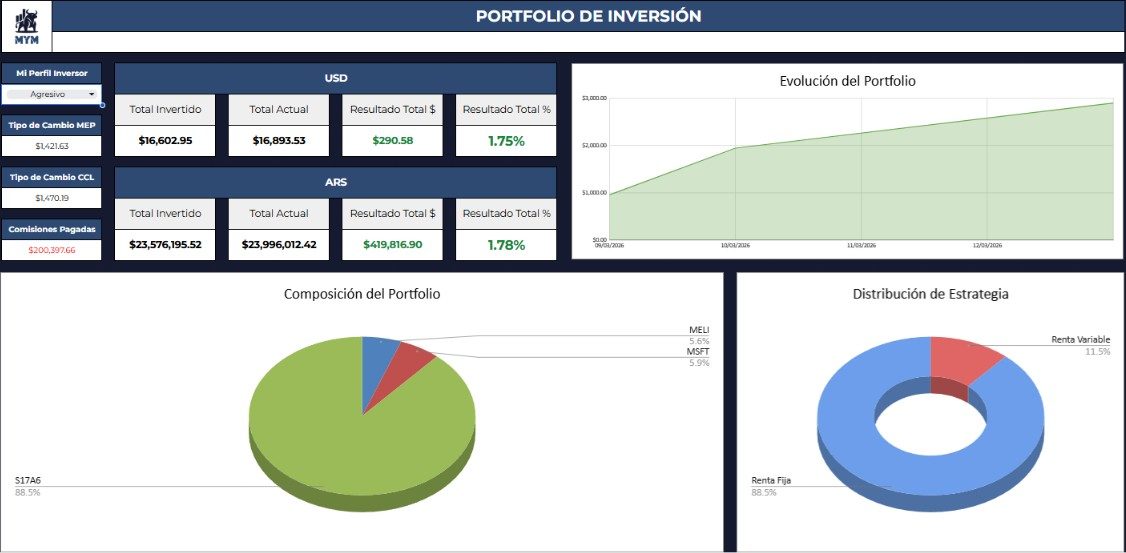Click the MSFT pie label

(x=699, y=351)
